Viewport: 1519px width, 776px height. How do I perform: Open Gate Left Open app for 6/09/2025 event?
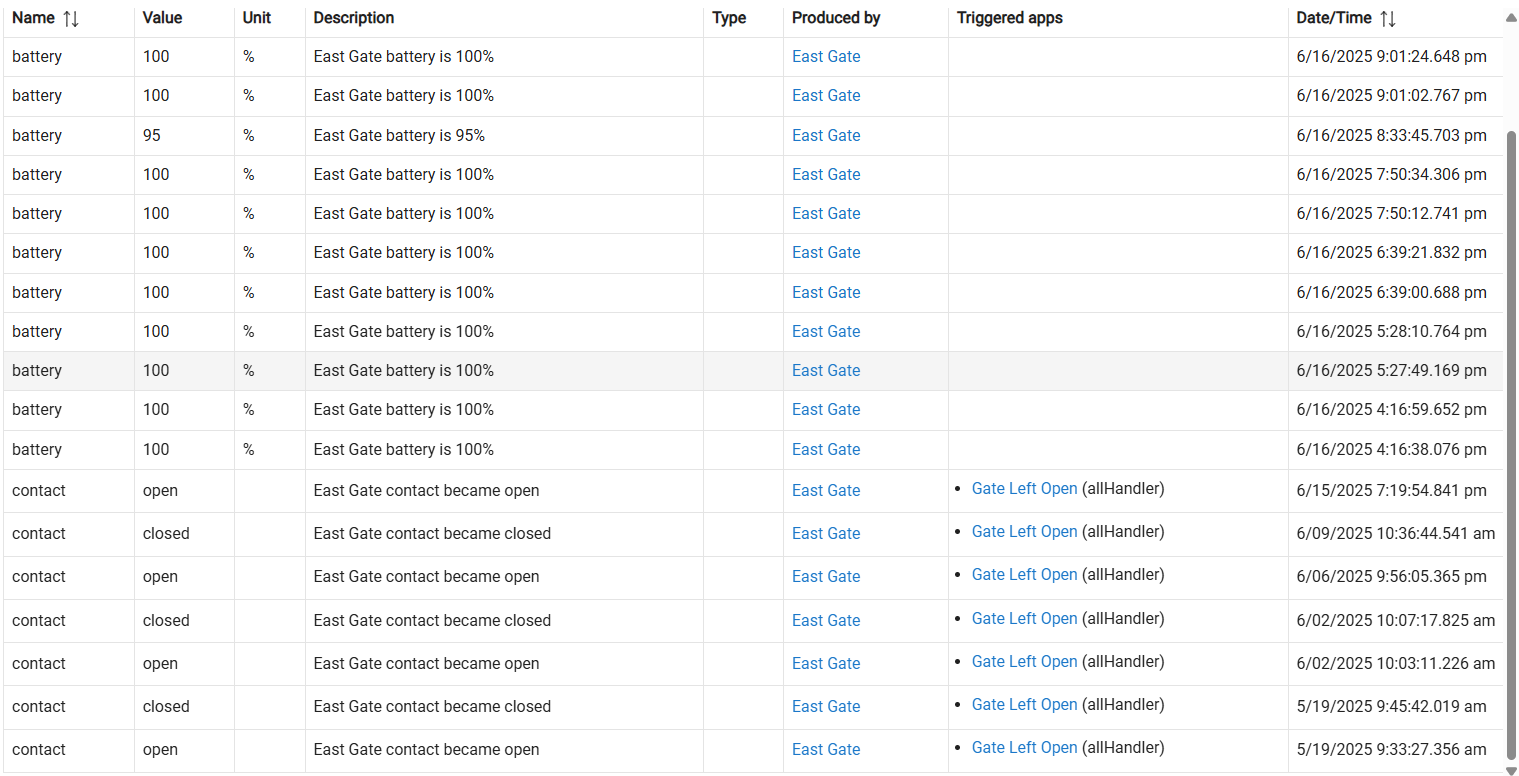1024,532
